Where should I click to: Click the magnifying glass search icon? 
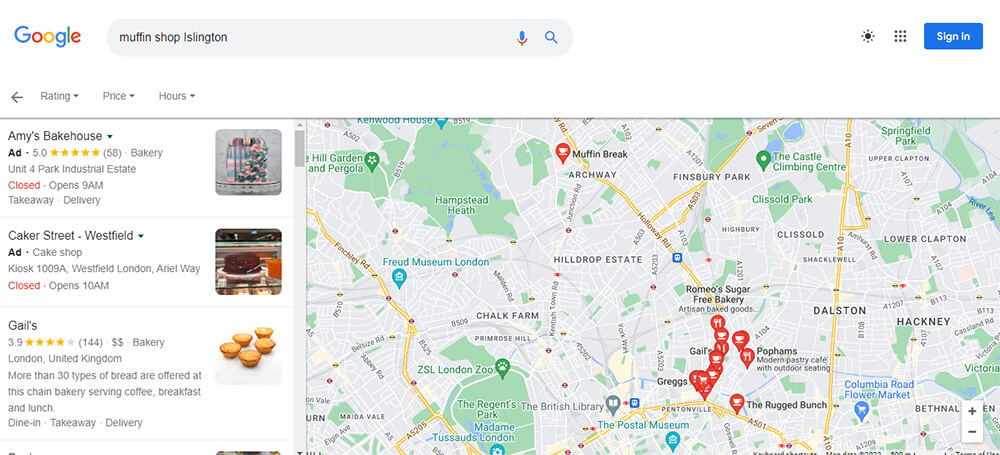pos(551,37)
